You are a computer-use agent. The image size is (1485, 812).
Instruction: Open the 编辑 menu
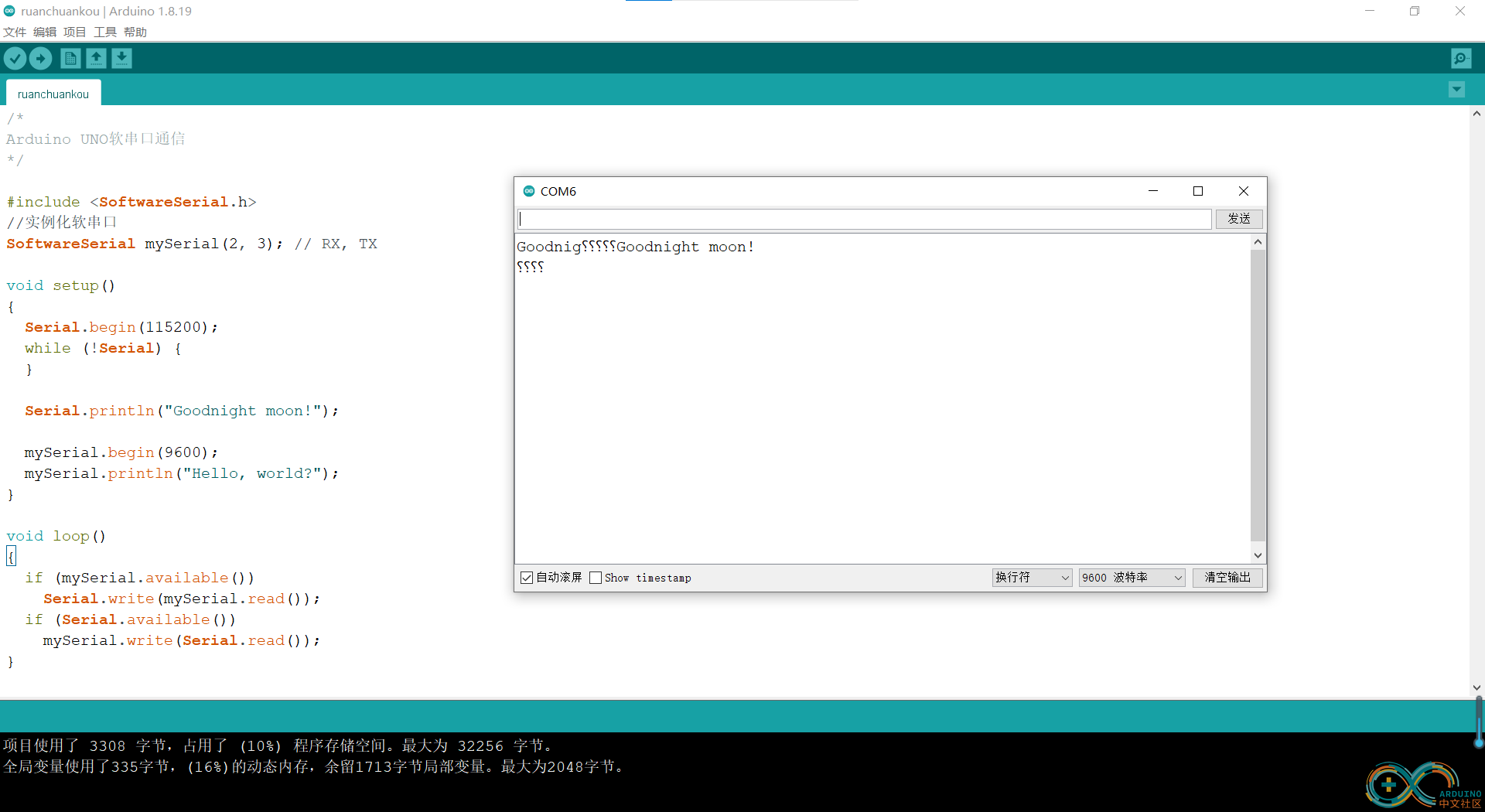[x=45, y=32]
